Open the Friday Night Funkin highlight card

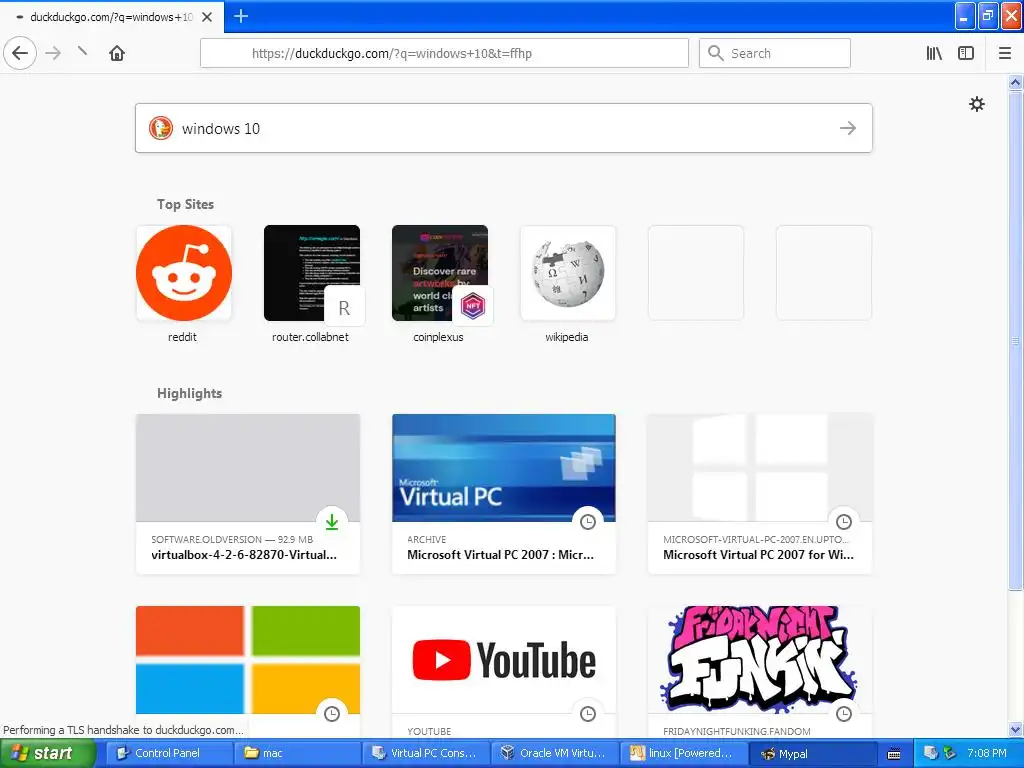click(760, 671)
